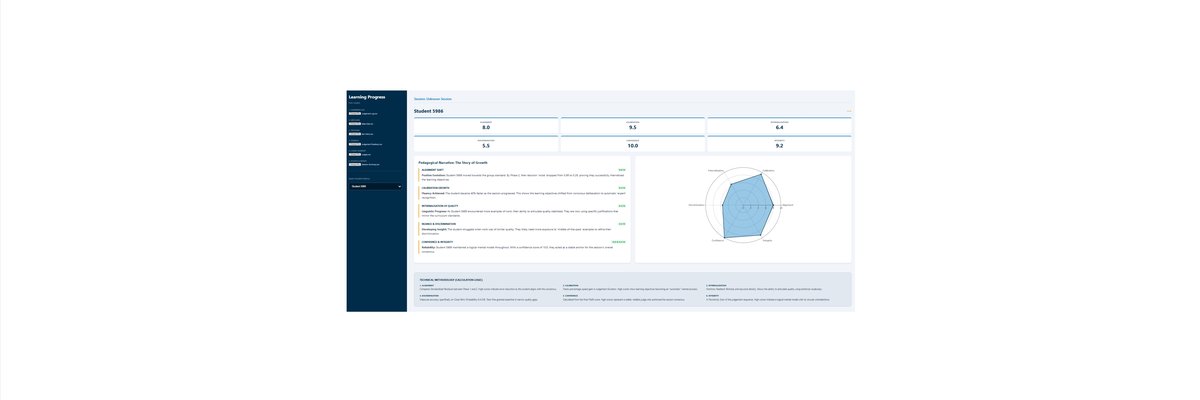Click the Session header link at top
Viewport: 1200px width, 400px height.
pos(433,99)
